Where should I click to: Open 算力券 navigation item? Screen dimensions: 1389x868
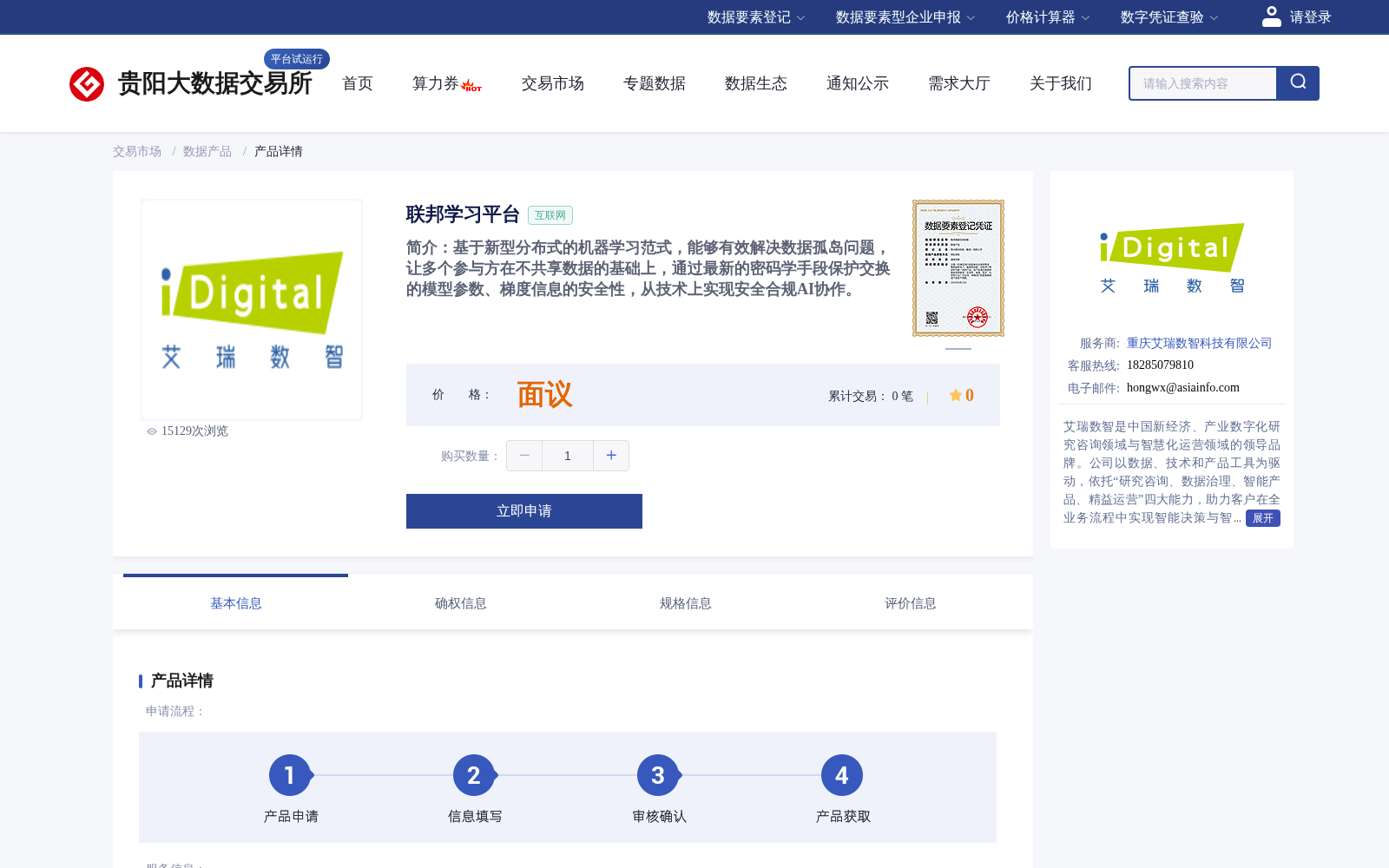pos(436,83)
